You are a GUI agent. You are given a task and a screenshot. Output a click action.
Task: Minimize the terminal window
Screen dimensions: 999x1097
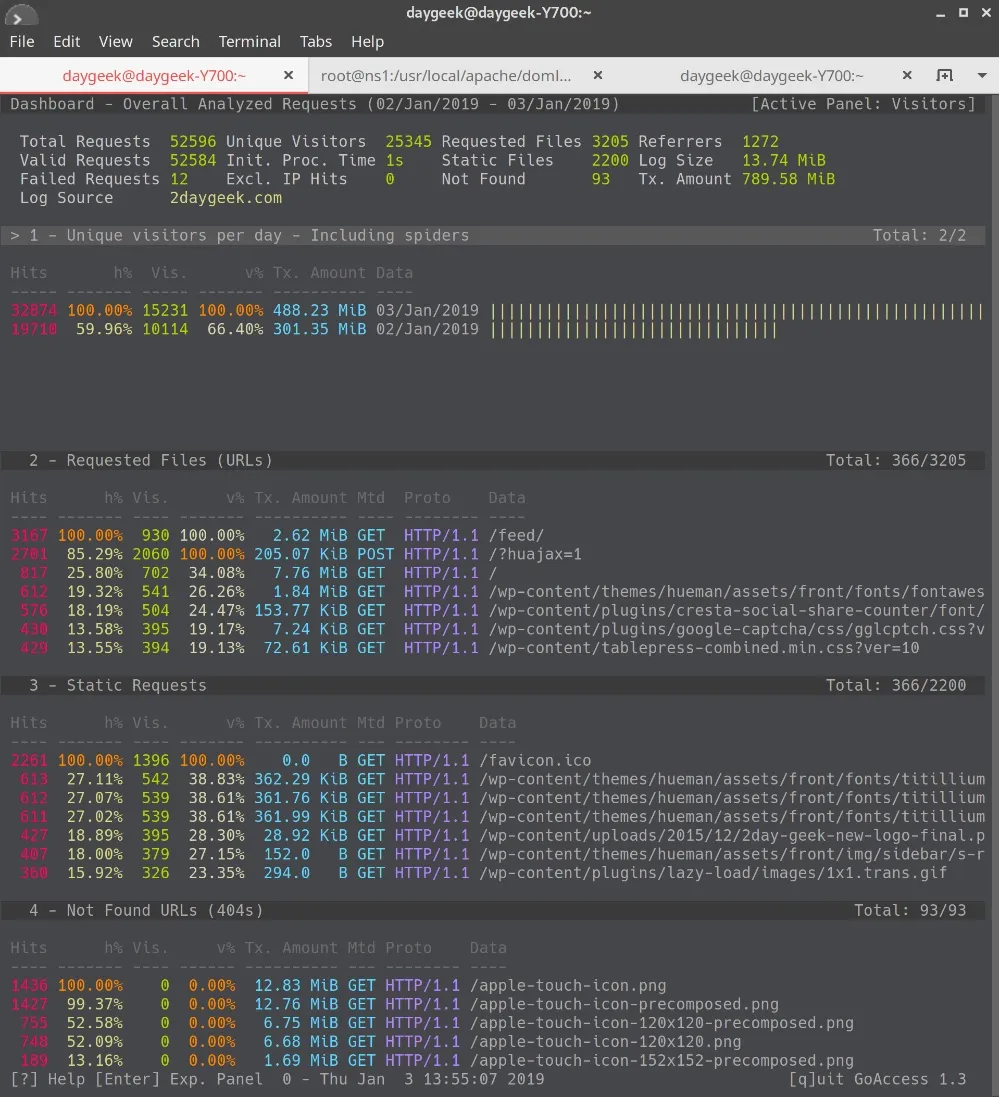[x=940, y=13]
